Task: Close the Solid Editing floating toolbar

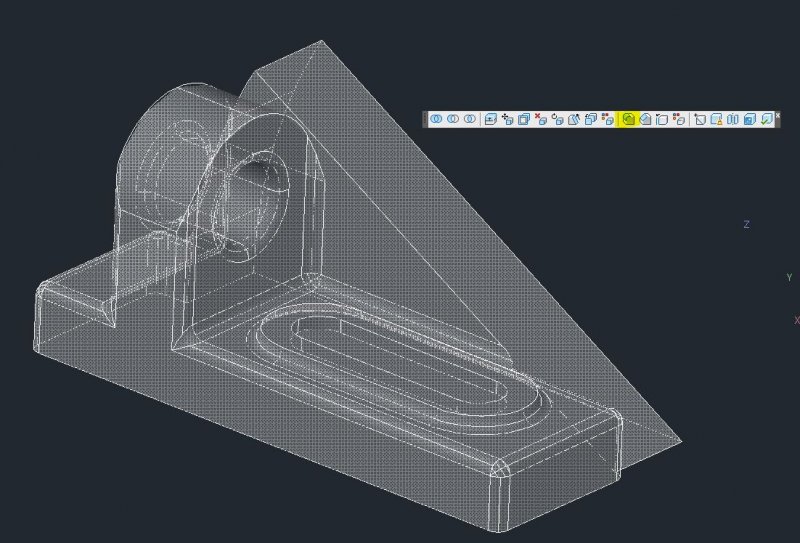Action: (x=778, y=115)
